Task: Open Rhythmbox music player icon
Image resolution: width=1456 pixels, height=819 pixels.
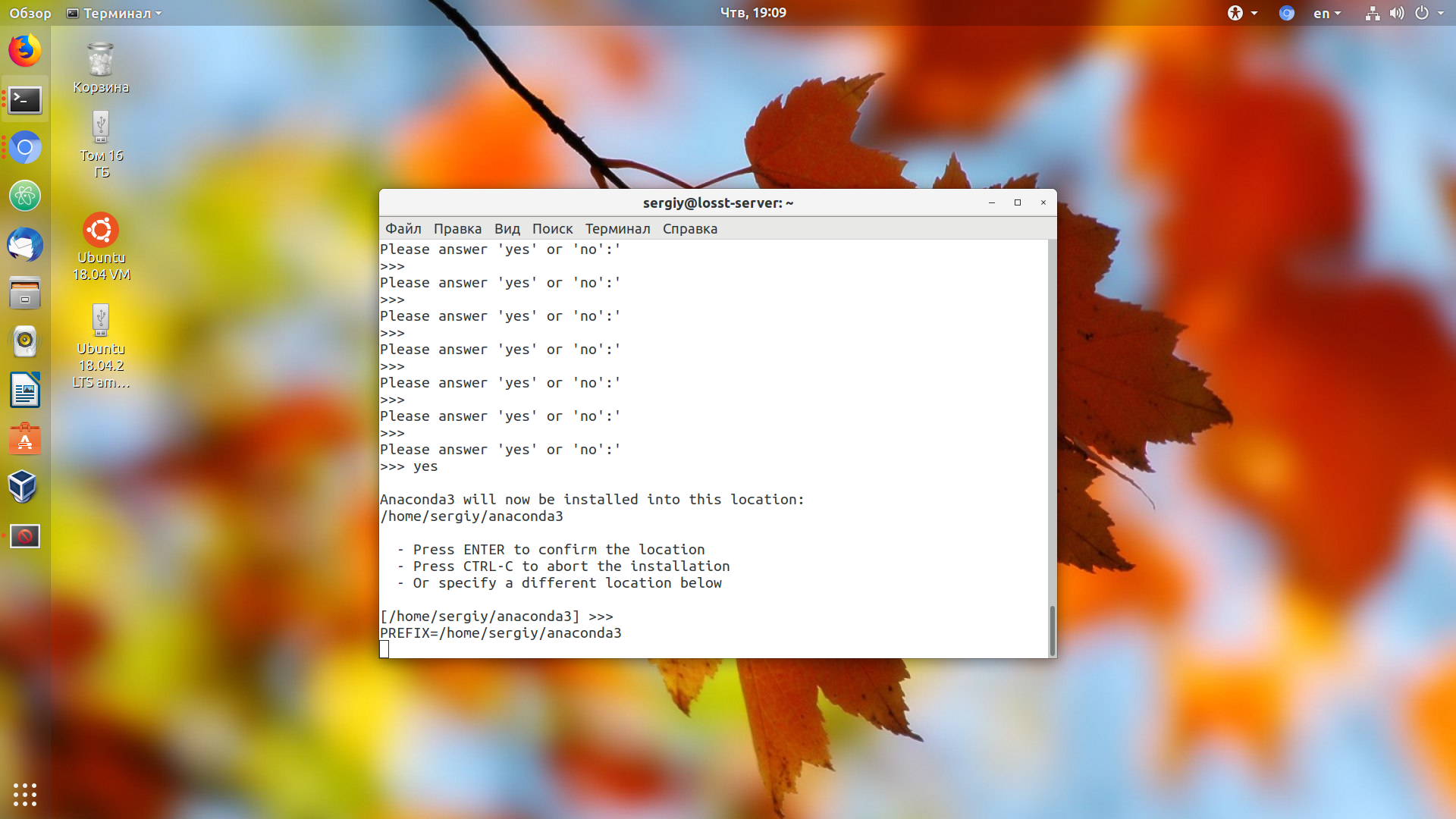Action: click(x=25, y=341)
